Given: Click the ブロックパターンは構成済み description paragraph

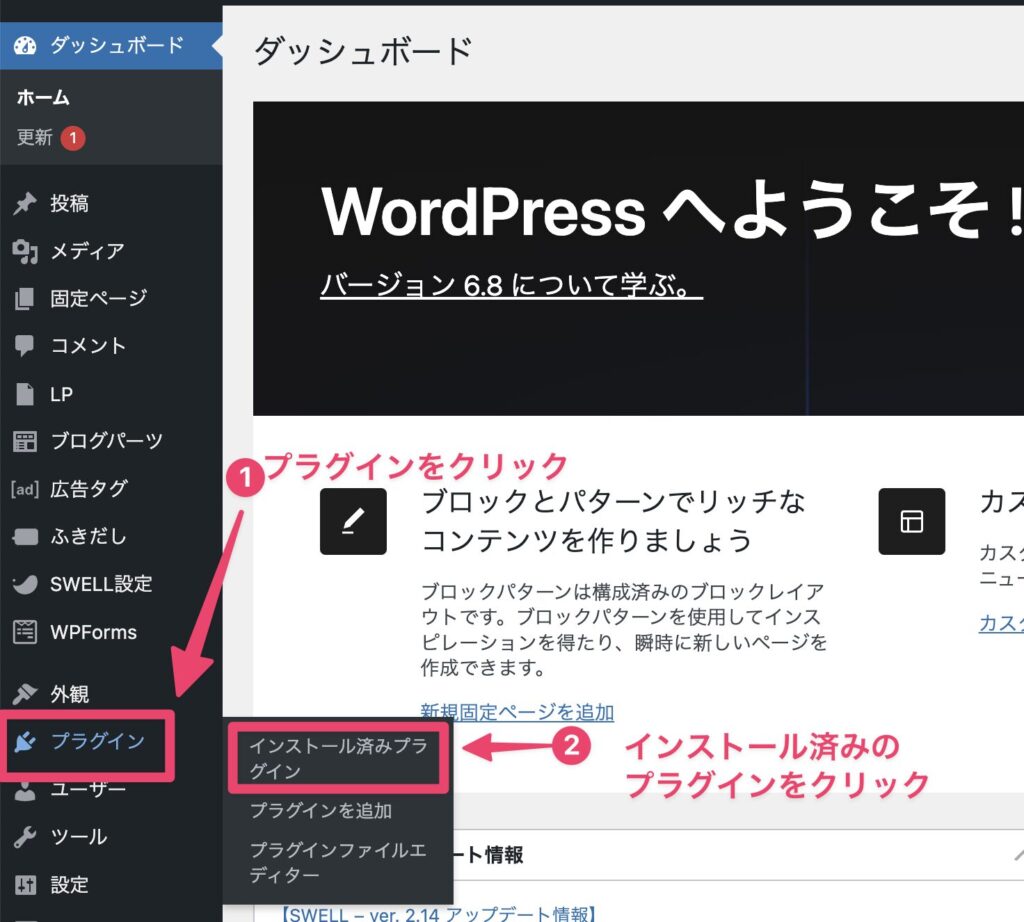Looking at the screenshot, I should pos(624,629).
